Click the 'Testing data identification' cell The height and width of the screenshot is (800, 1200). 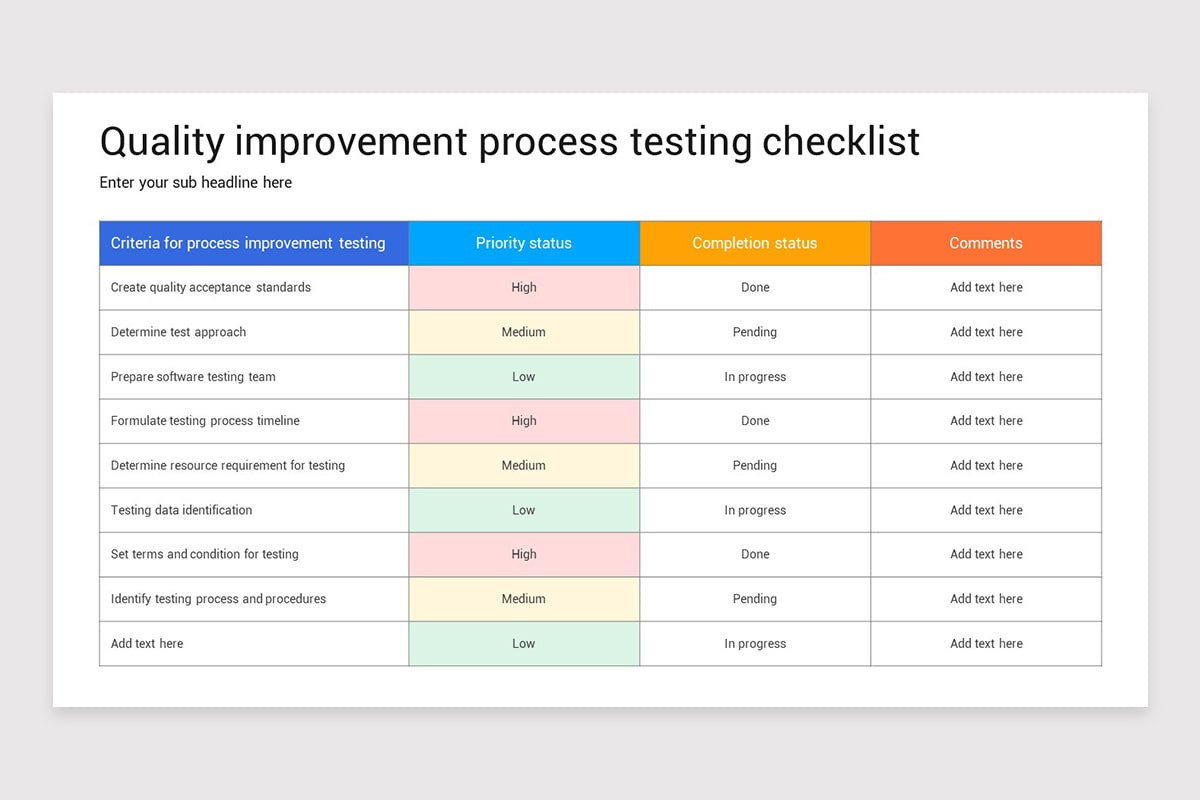(x=254, y=510)
